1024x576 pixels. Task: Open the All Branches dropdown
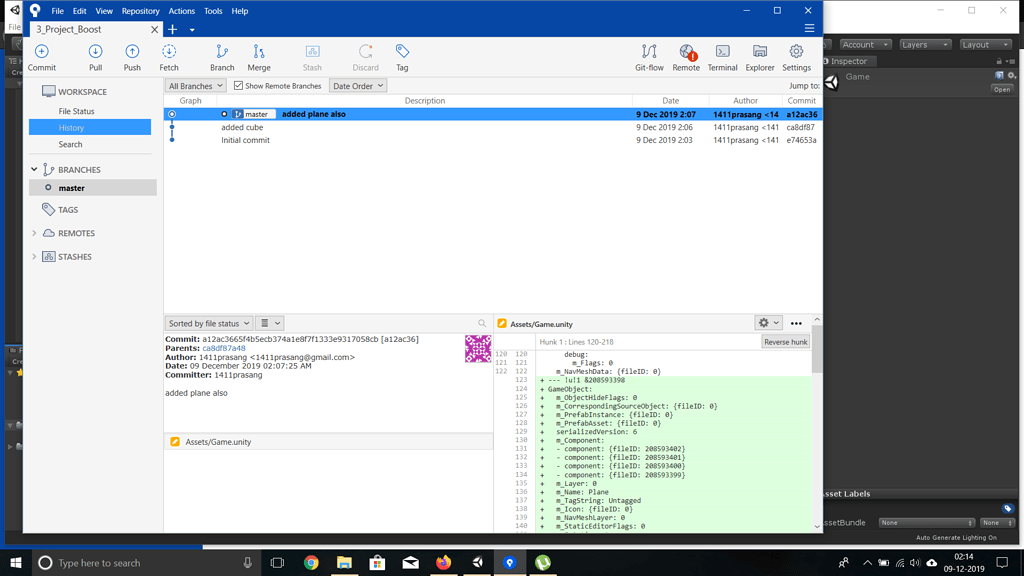pyautogui.click(x=195, y=86)
